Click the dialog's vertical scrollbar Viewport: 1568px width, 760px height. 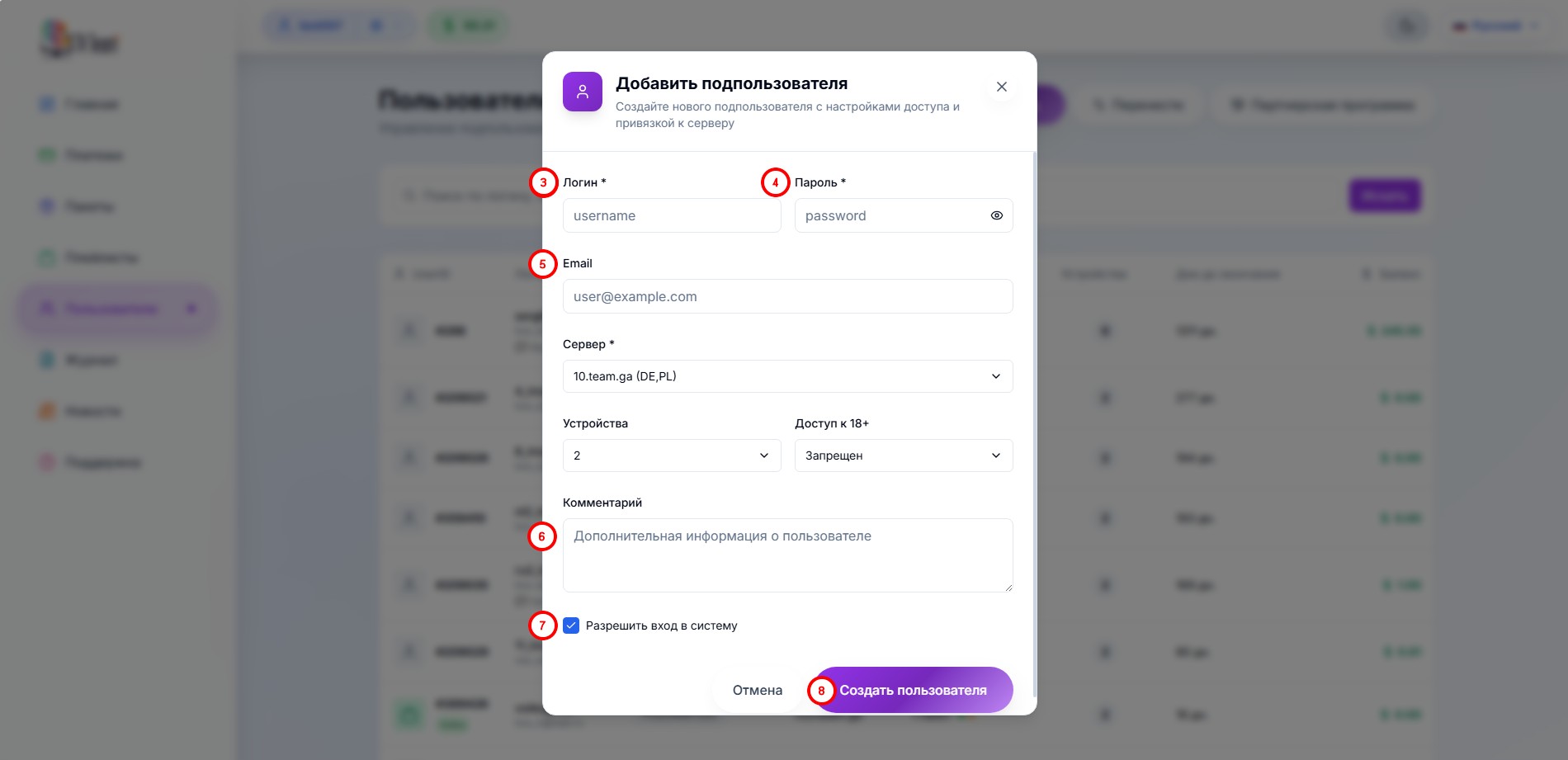click(x=1034, y=413)
